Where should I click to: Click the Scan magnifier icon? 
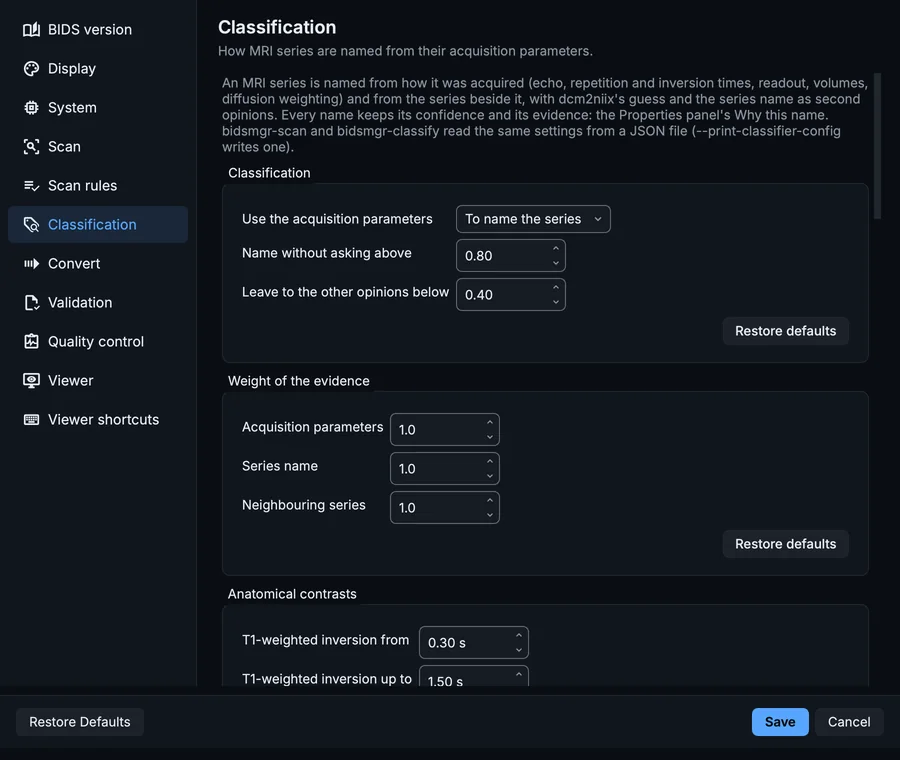click(32, 146)
